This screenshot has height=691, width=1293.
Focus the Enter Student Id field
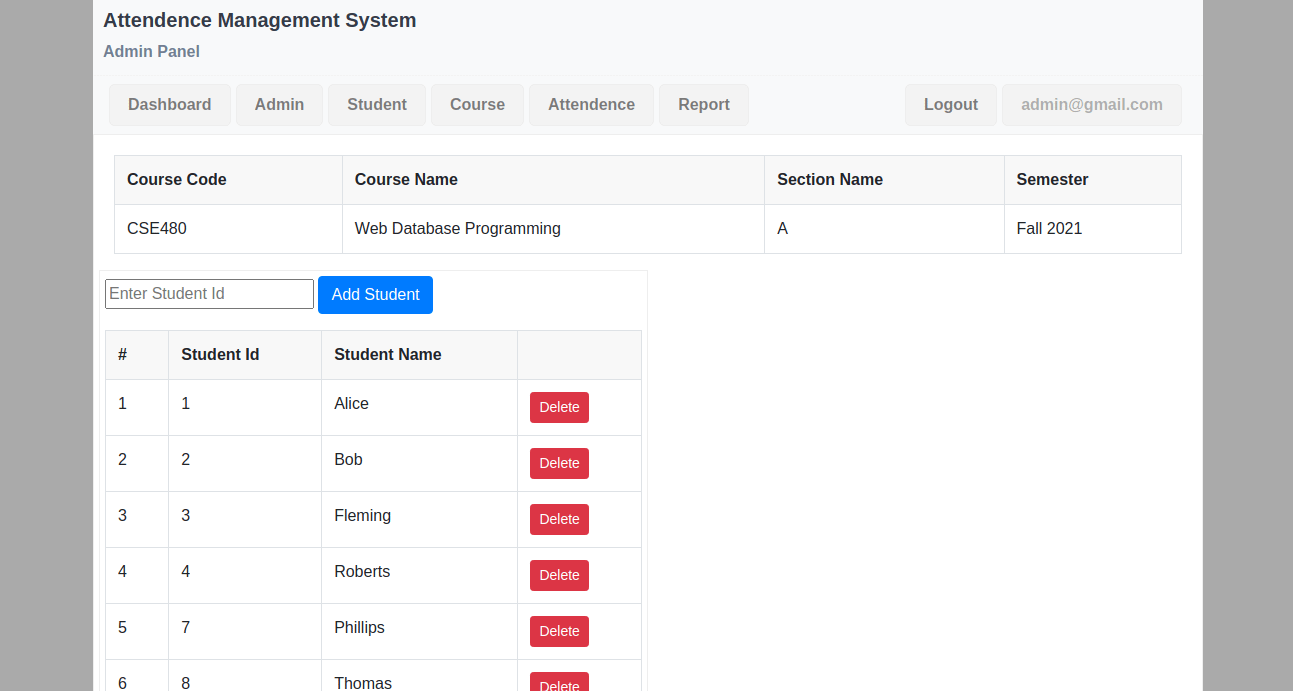[x=209, y=294]
